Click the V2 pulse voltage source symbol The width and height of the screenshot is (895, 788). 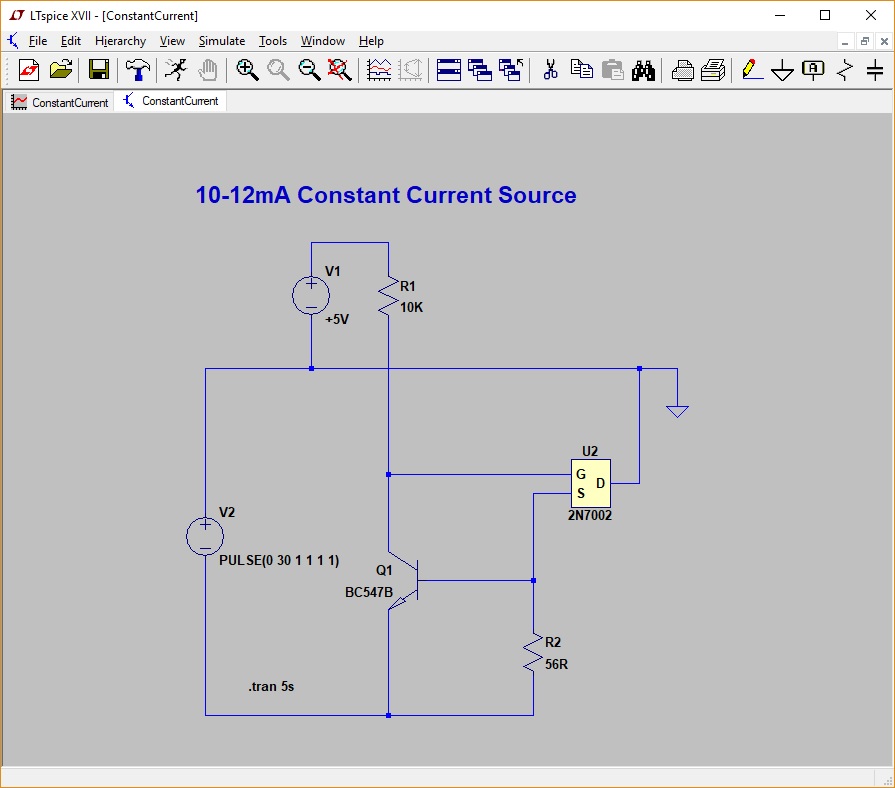pyautogui.click(x=205, y=535)
